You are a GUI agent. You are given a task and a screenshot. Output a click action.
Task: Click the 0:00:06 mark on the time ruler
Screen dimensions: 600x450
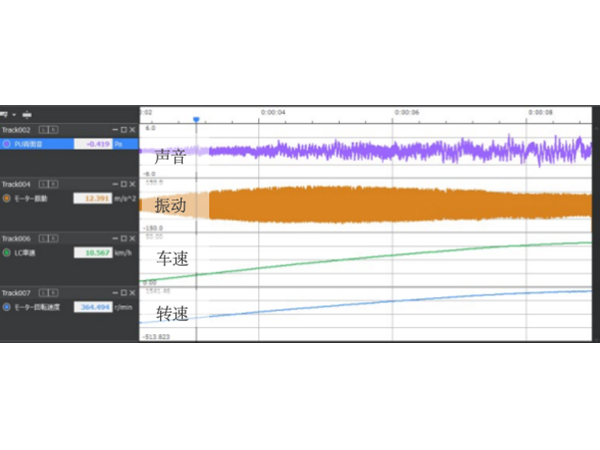click(x=407, y=113)
